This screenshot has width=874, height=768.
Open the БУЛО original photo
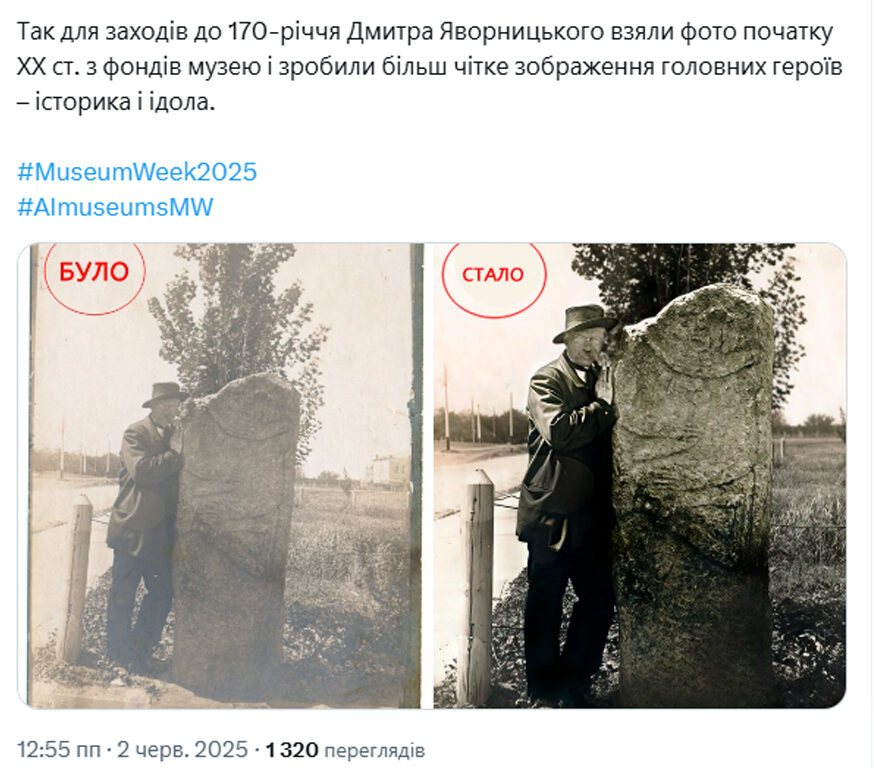[x=222, y=475]
